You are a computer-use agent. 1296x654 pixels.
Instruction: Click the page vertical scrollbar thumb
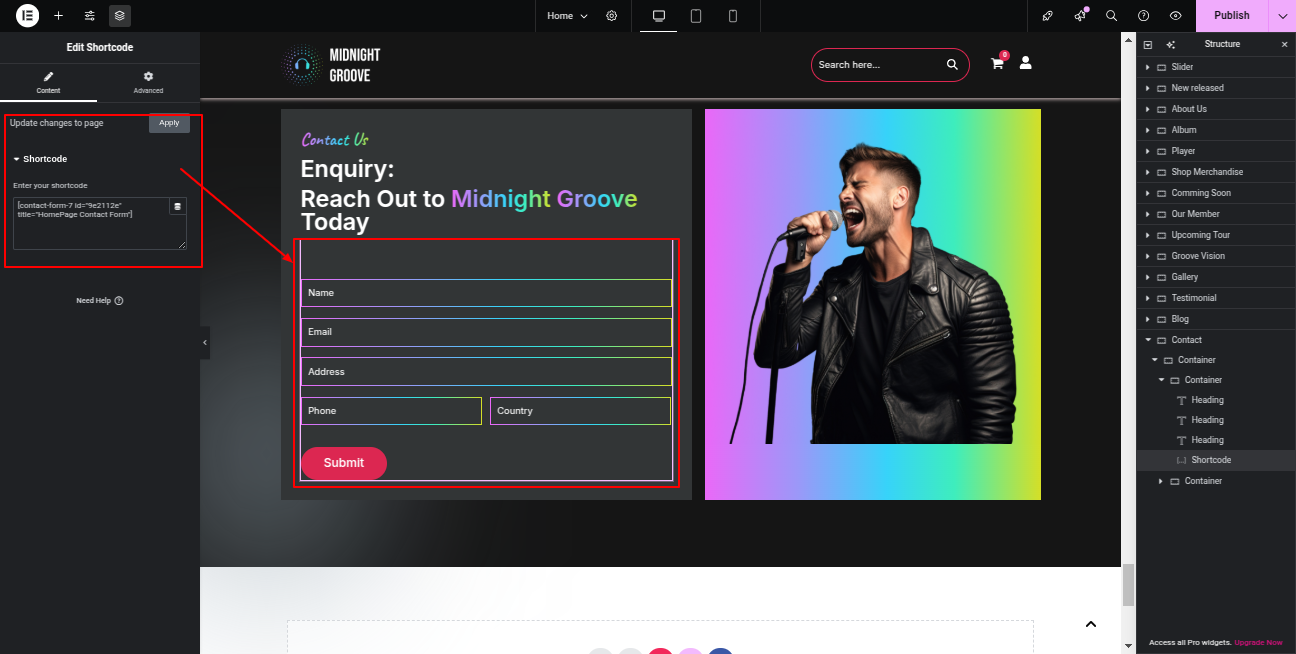coord(1129,585)
